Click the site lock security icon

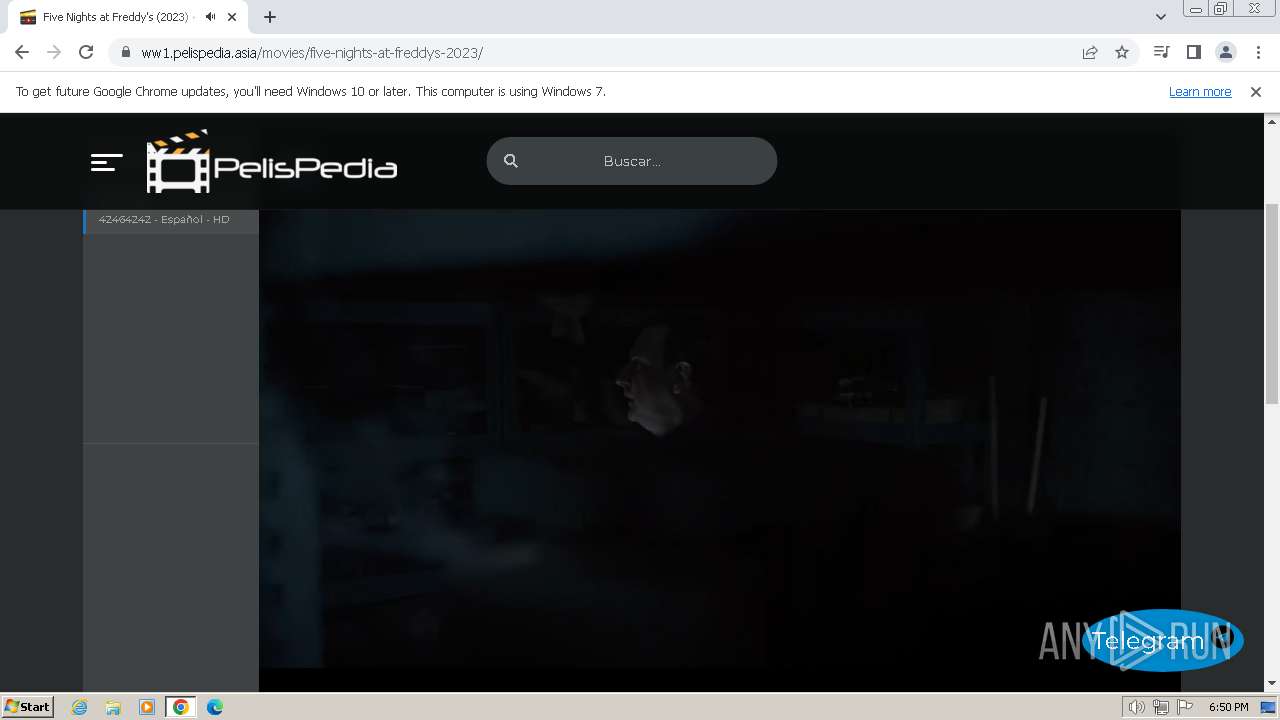coord(126,52)
